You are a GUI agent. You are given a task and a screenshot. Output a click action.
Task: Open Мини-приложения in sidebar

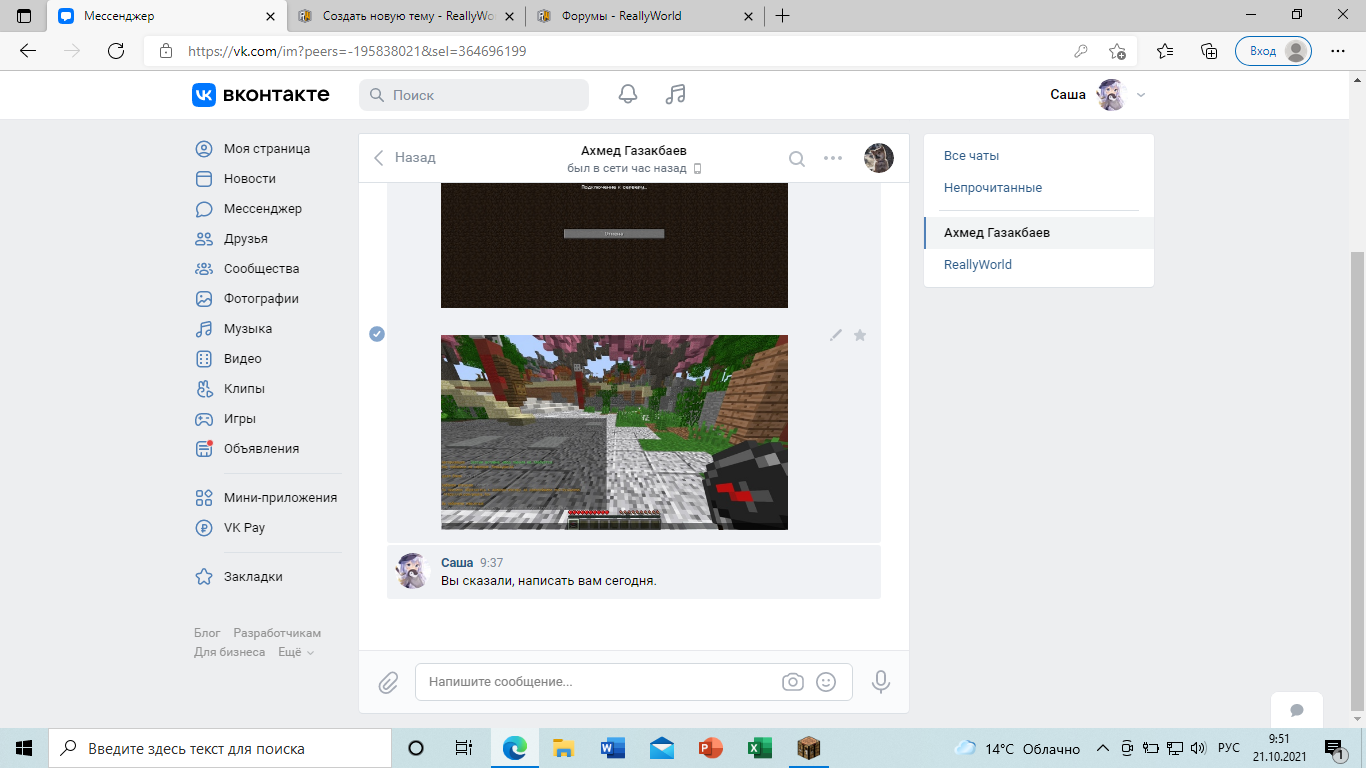[266, 498]
